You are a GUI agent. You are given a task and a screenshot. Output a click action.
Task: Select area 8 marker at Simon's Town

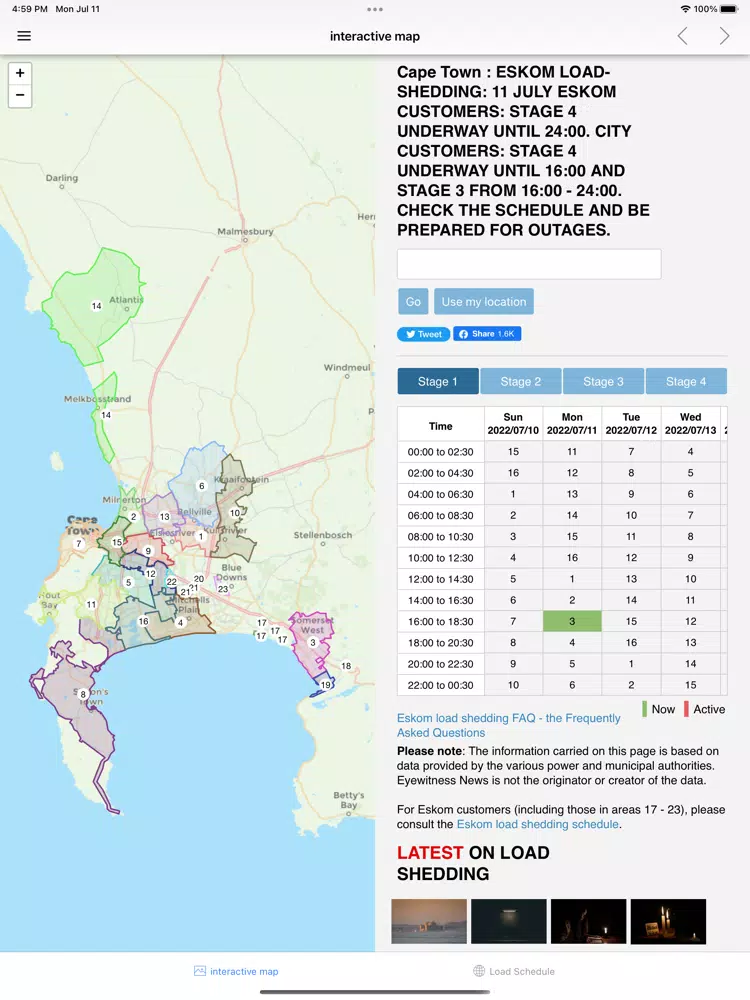tap(83, 695)
